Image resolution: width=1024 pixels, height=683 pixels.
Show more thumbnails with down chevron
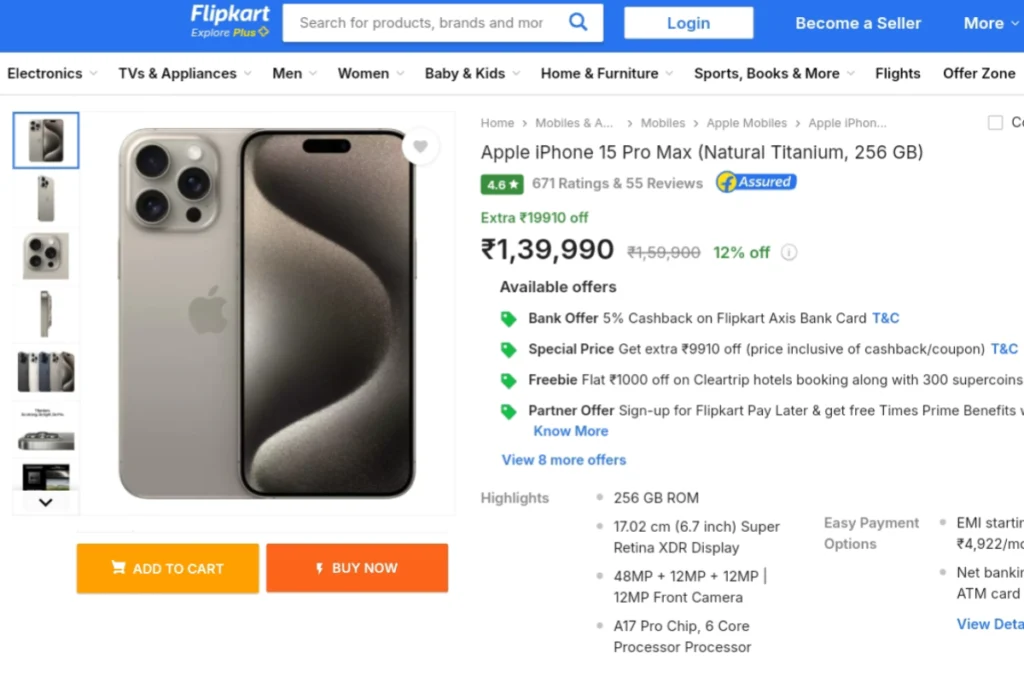click(x=46, y=502)
